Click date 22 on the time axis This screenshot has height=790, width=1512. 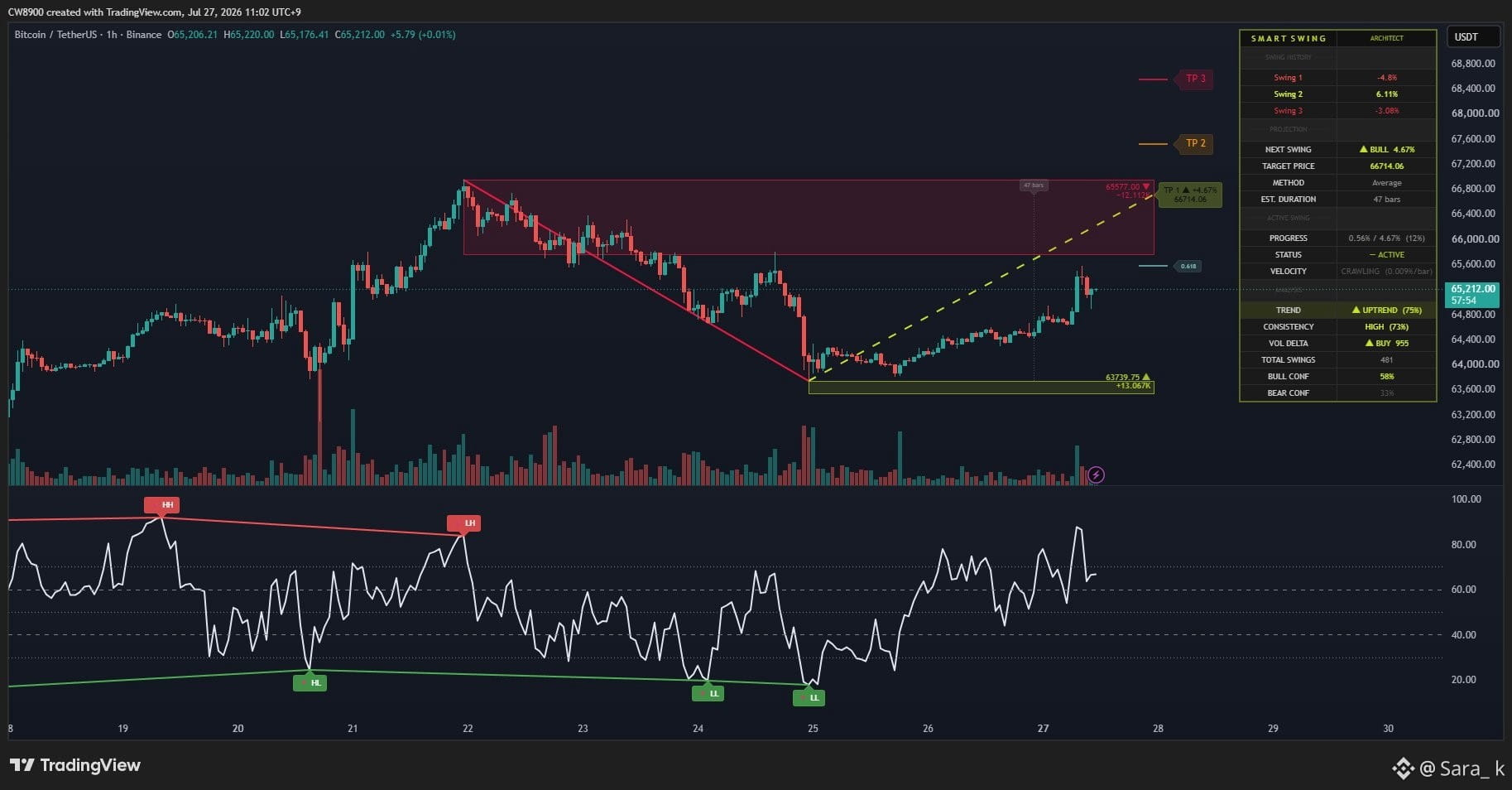(x=468, y=729)
